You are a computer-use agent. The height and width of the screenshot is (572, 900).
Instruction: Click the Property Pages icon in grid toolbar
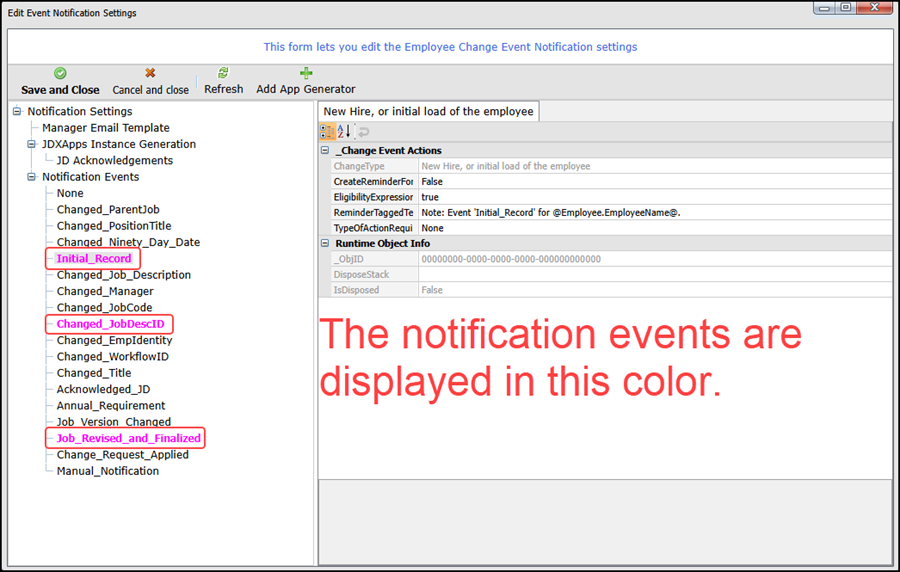point(364,132)
